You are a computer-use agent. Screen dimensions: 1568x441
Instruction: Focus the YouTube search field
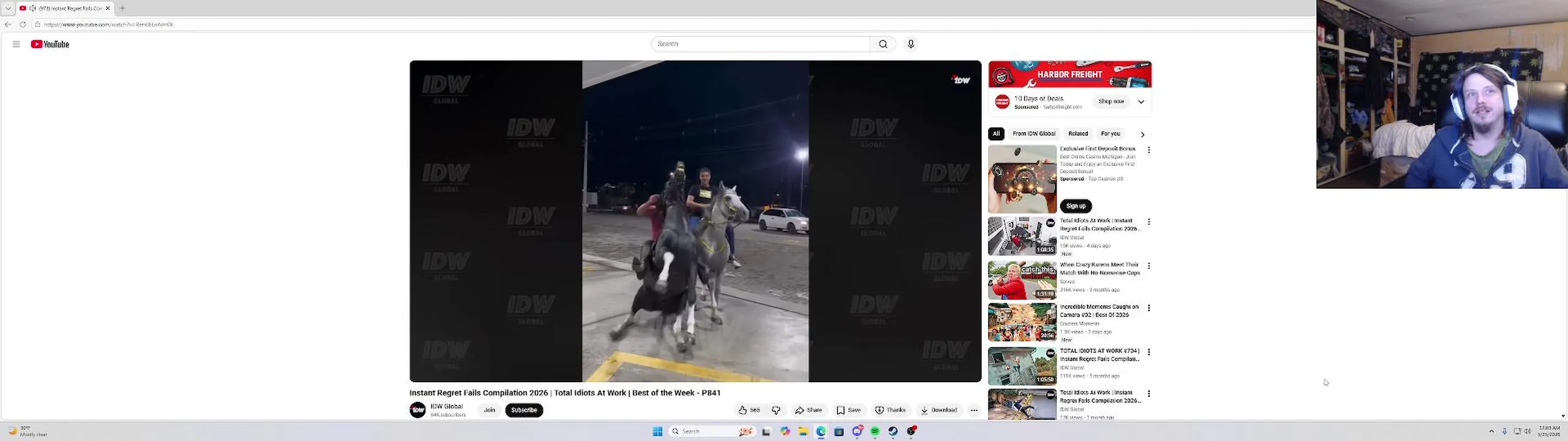pos(761,44)
